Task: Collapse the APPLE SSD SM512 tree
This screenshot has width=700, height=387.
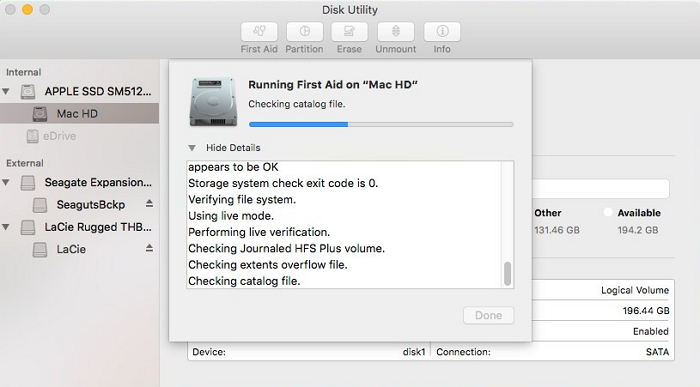Action: pos(6,92)
